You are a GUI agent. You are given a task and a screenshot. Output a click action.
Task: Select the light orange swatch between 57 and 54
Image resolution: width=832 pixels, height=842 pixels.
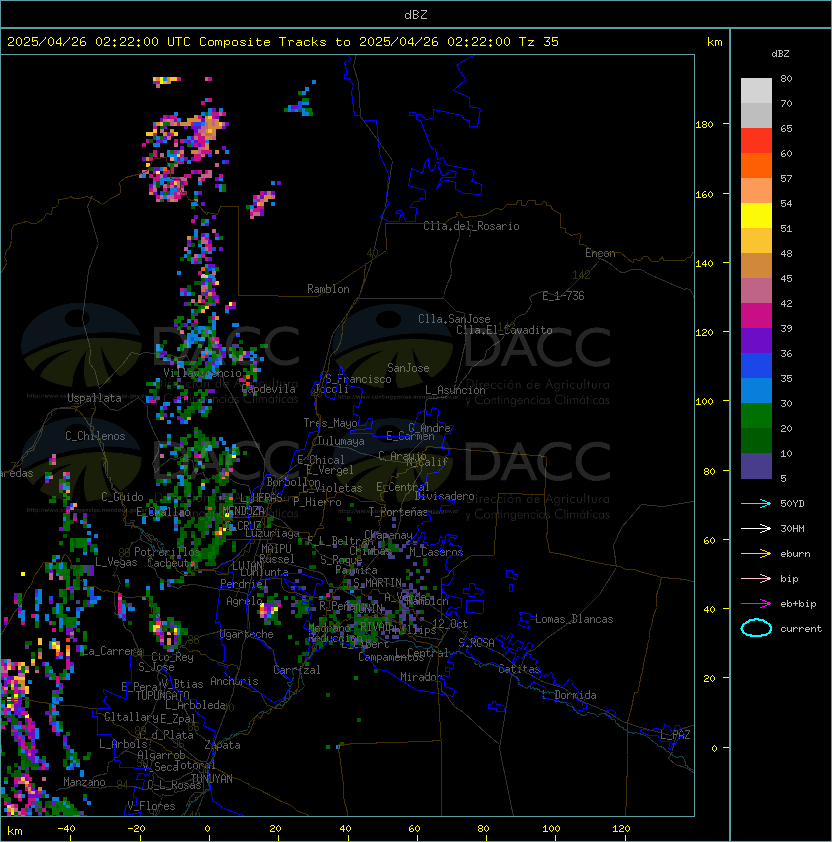click(756, 191)
